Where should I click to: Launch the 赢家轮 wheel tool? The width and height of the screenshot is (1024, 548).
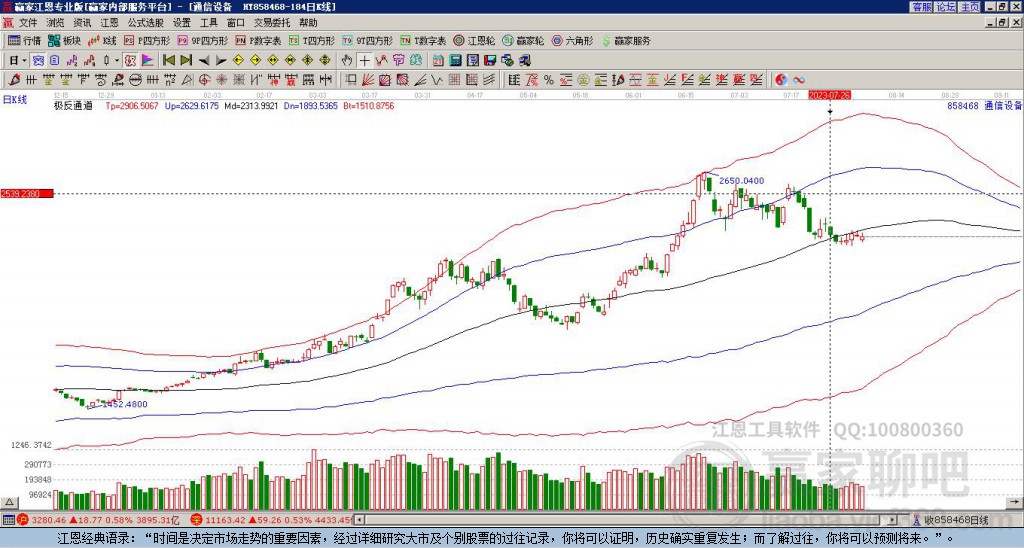tap(523, 40)
